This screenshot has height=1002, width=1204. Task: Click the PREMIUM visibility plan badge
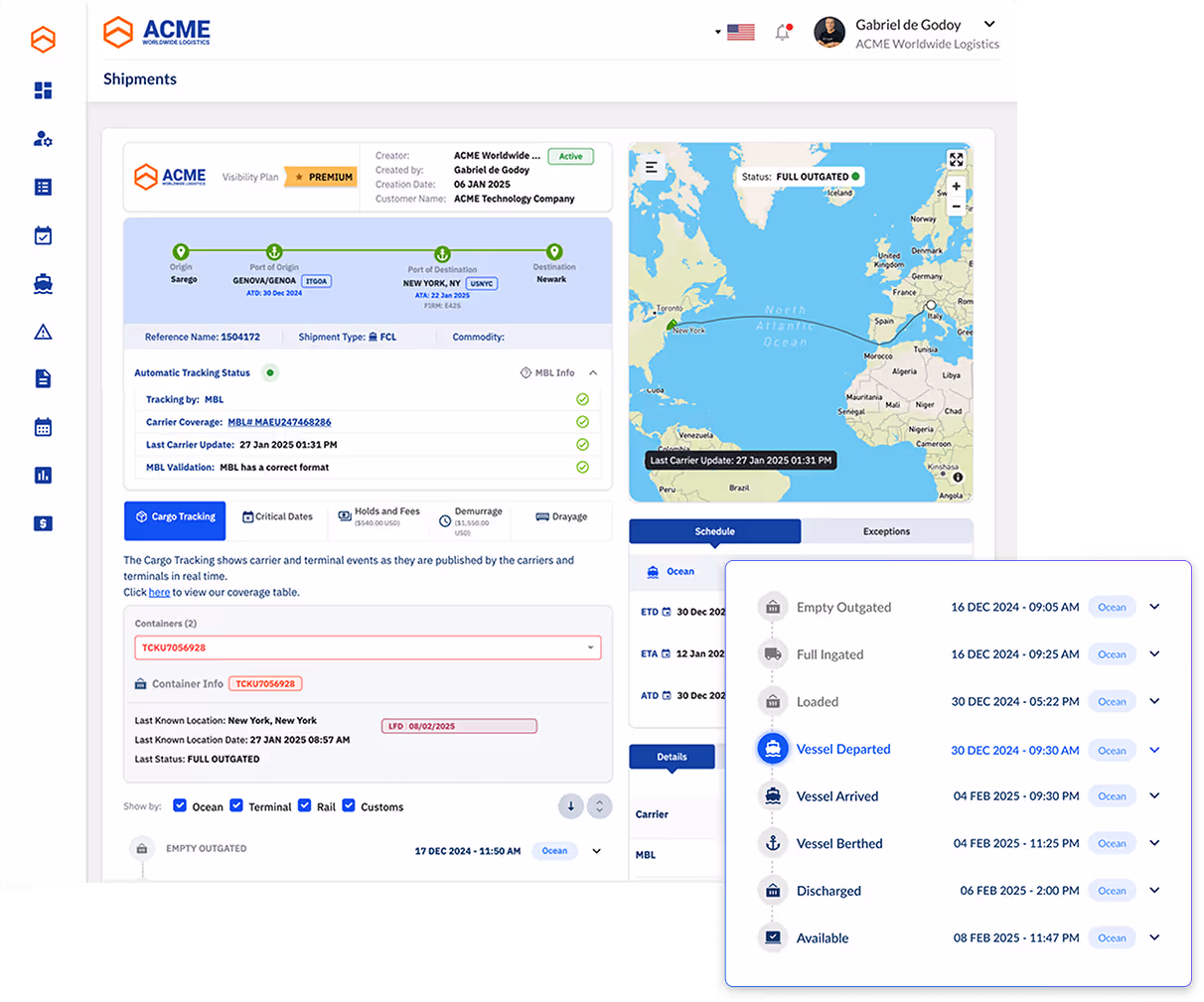321,177
